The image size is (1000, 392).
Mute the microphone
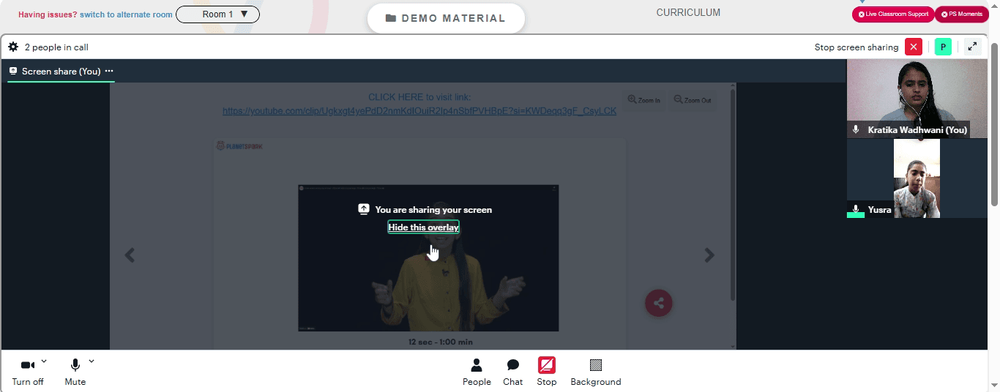pos(75,372)
